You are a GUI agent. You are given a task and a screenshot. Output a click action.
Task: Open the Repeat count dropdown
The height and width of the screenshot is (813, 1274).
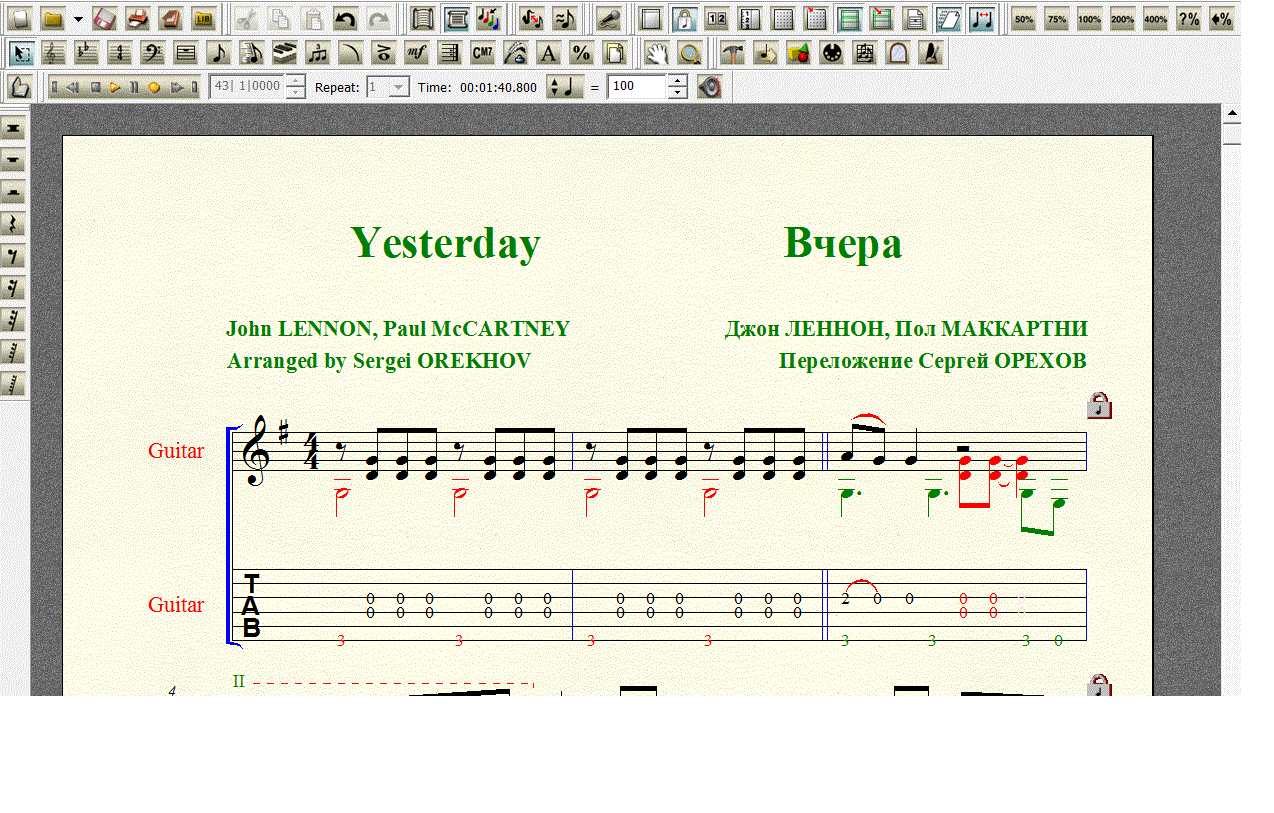pyautogui.click(x=399, y=87)
